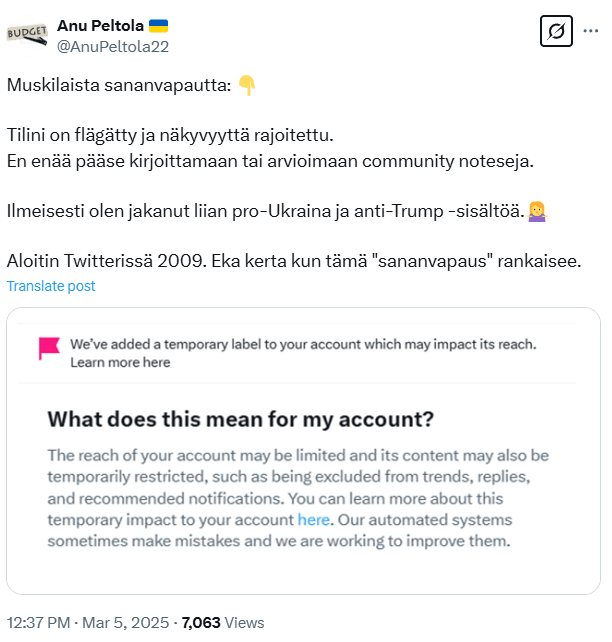Click 'What does this mean for my account?' heading

[x=240, y=418]
